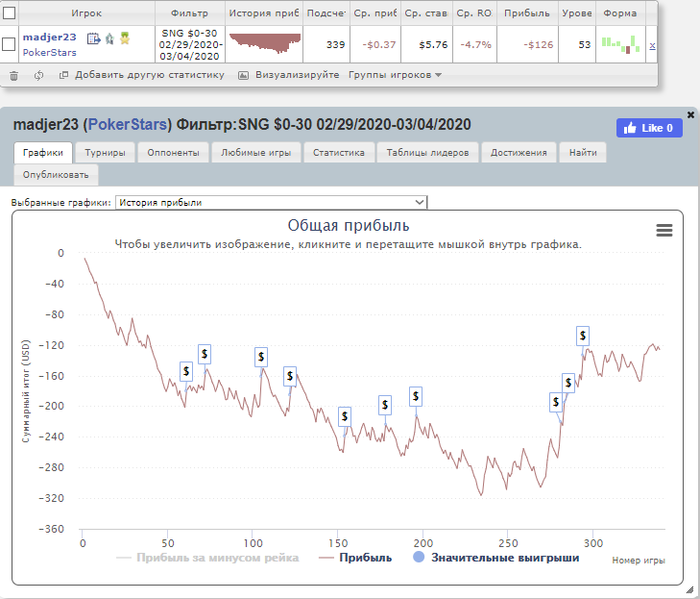Tick the checkbox in madjer23 row
Viewport: 700px width, 599px height.
click(9, 44)
